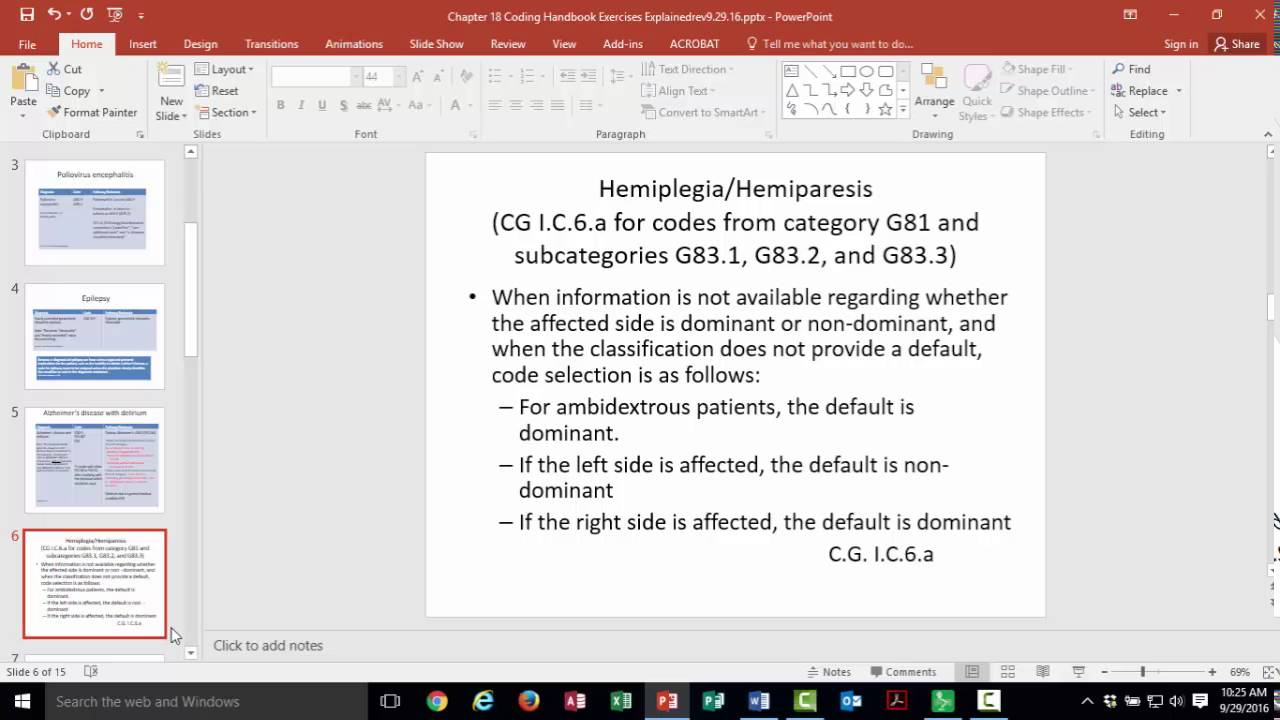Open Google Chrome from taskbar
This screenshot has height=720, width=1280.
point(437,701)
